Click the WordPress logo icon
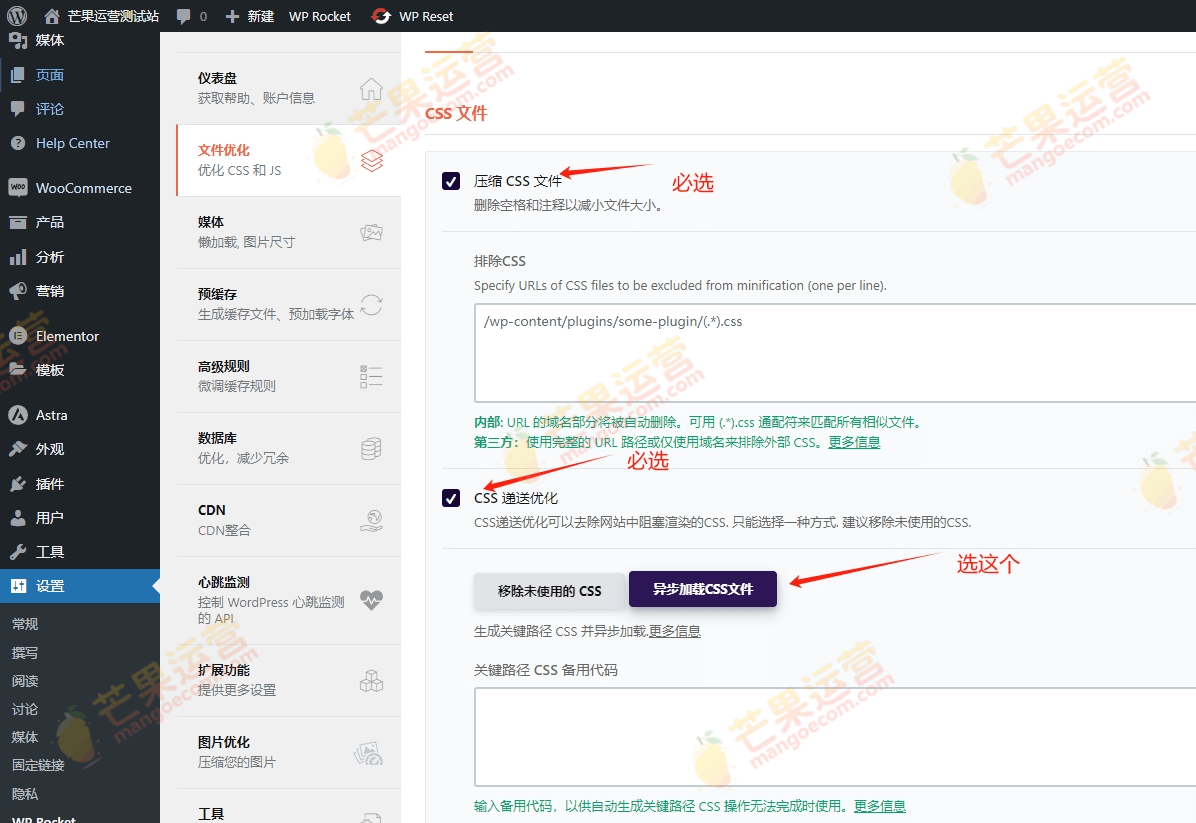 click(x=17, y=16)
